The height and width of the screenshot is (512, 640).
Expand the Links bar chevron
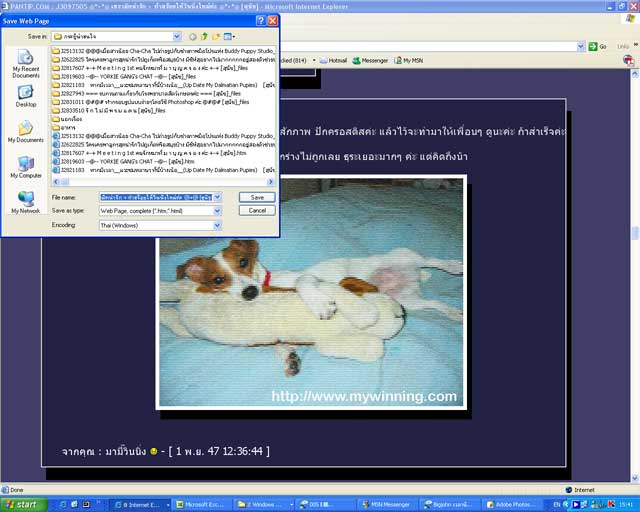[x=636, y=45]
